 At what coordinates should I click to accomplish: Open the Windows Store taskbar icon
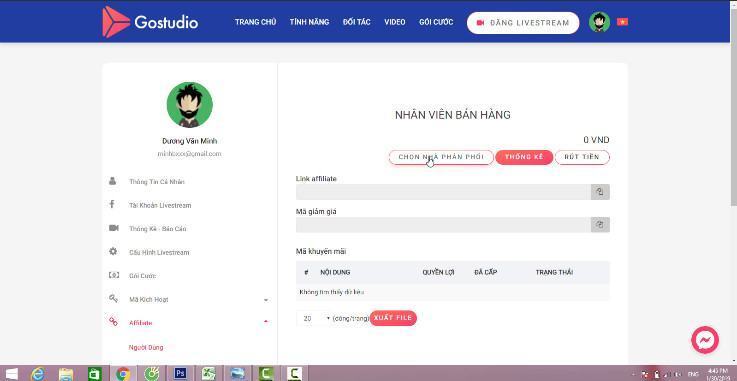94,374
